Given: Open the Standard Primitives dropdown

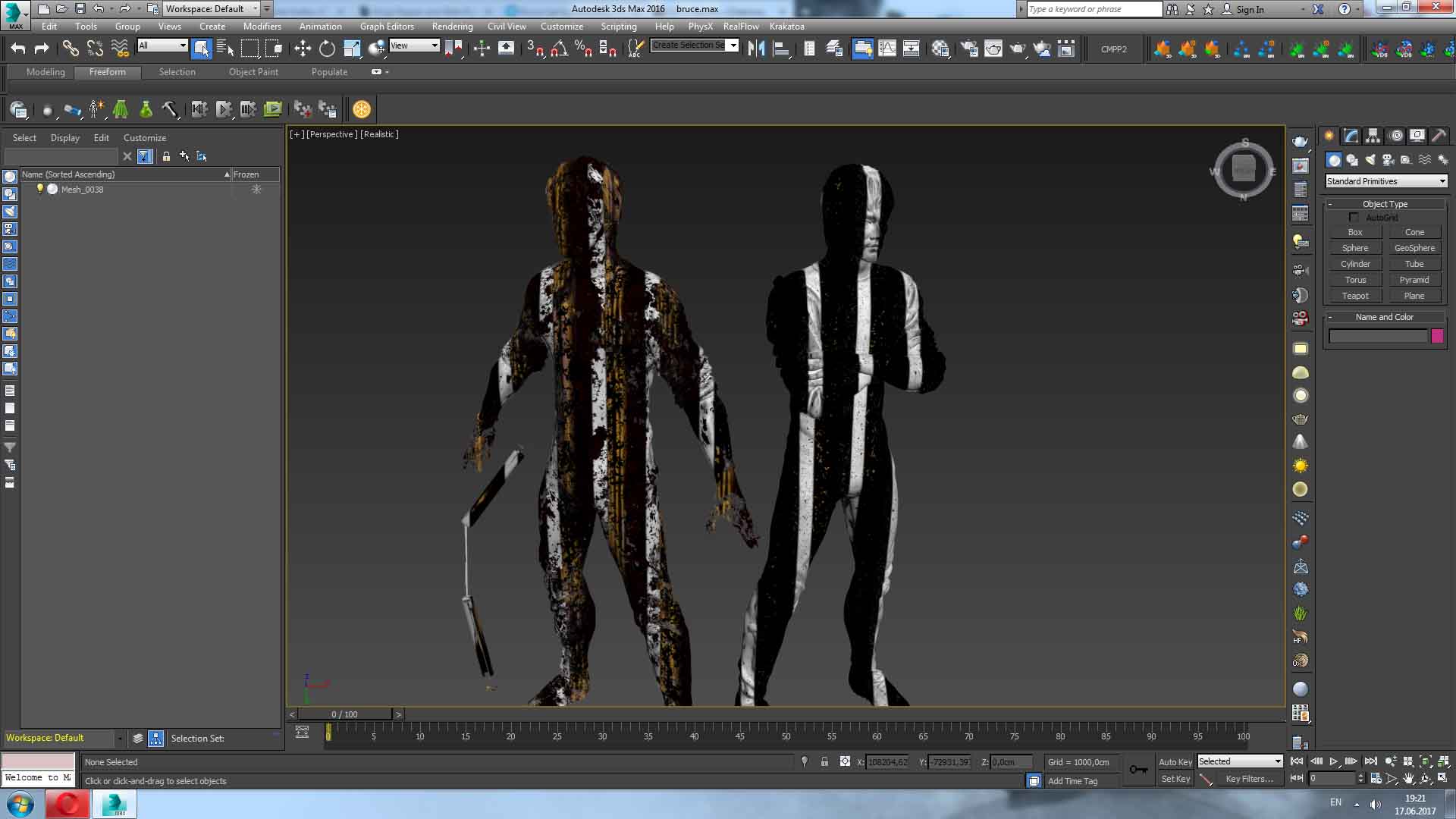Looking at the screenshot, I should [1385, 181].
